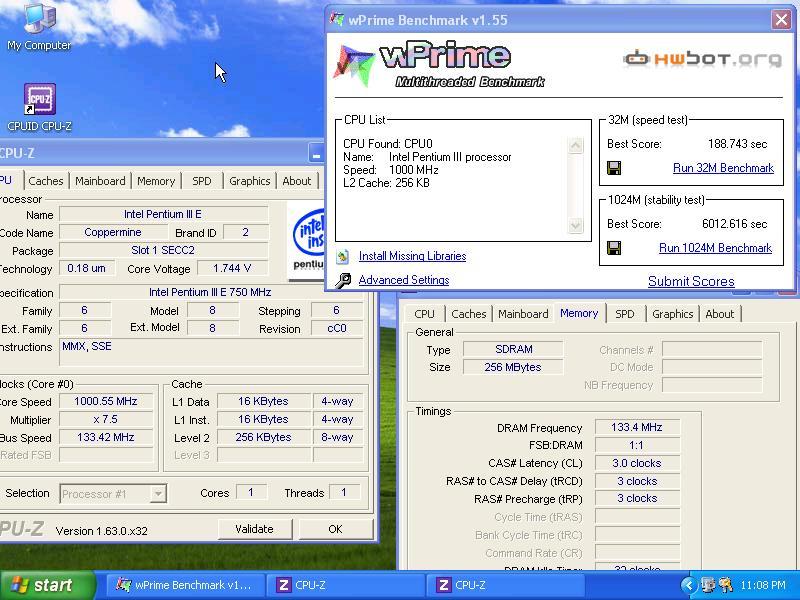Close the wPrime Benchmark window
The height and width of the screenshot is (600, 800).
781,20
